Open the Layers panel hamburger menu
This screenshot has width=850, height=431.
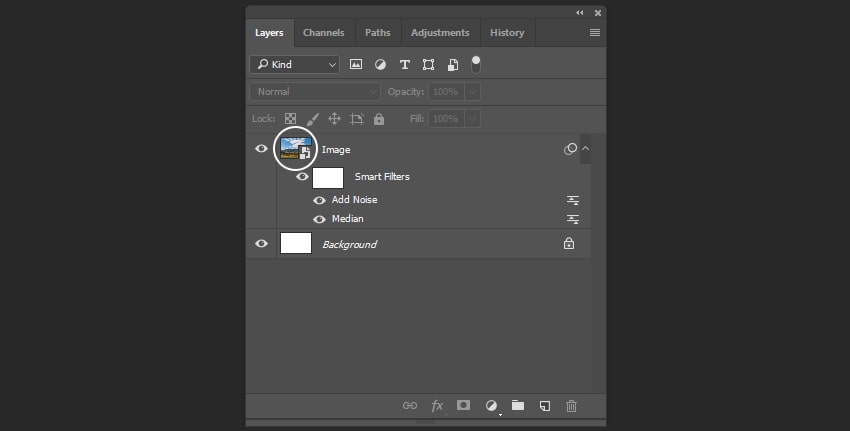[x=595, y=33]
